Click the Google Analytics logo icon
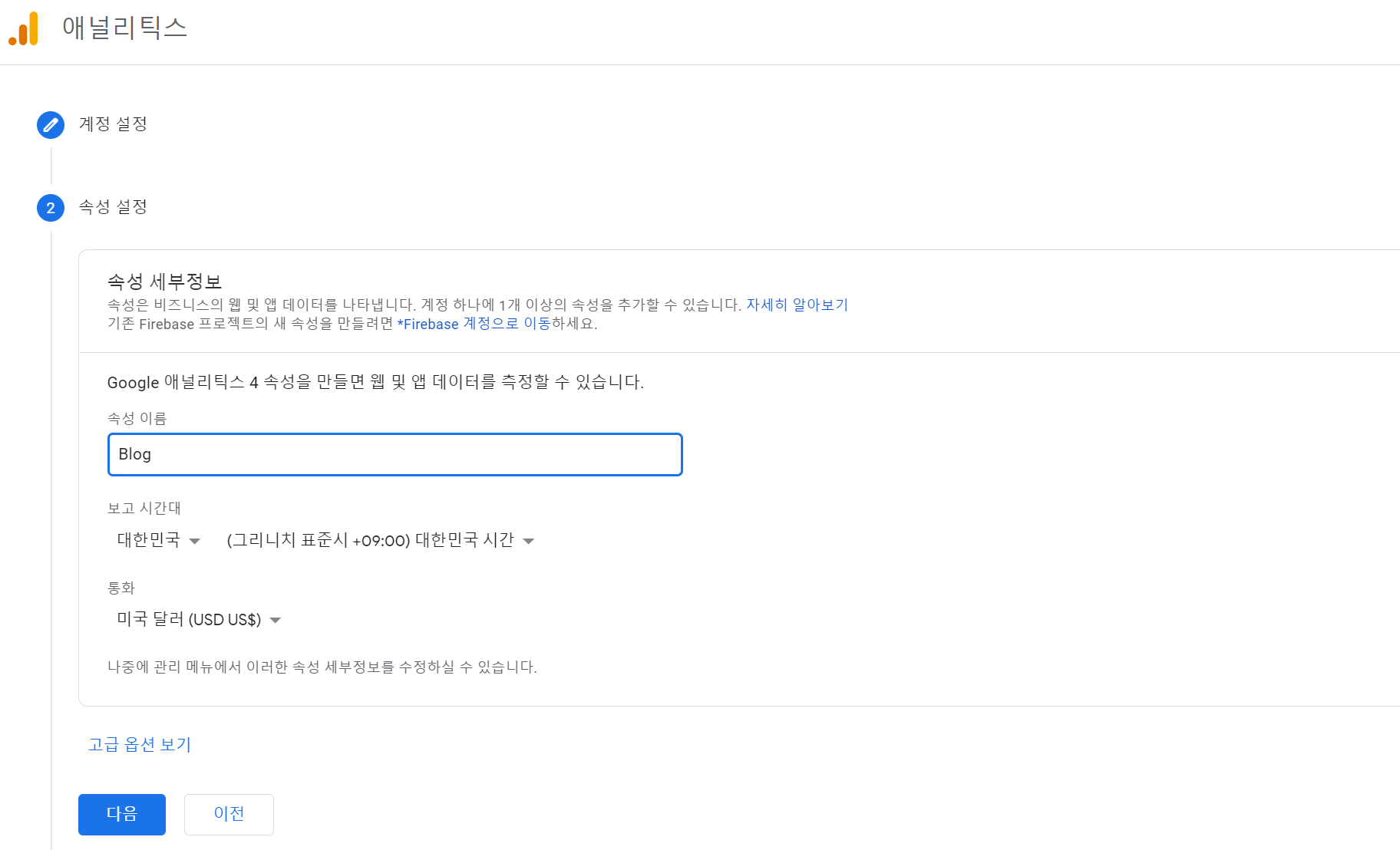This screenshot has width=1400, height=850. click(24, 29)
